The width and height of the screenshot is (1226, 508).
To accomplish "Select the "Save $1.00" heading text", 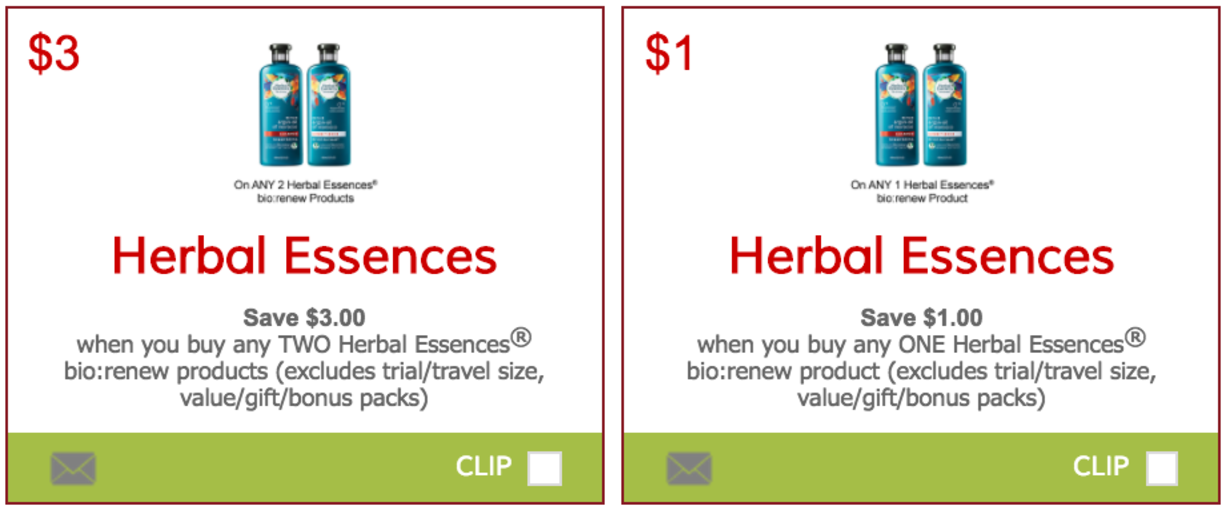I will click(x=921, y=318).
